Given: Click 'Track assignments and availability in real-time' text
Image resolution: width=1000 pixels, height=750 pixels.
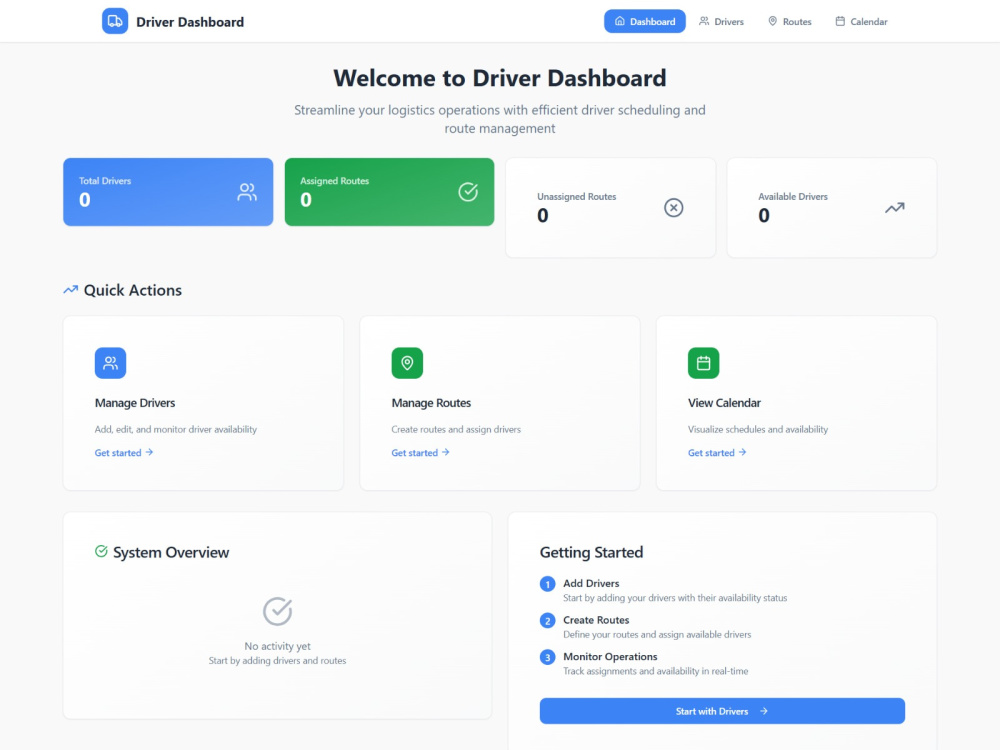Looking at the screenshot, I should [656, 672].
